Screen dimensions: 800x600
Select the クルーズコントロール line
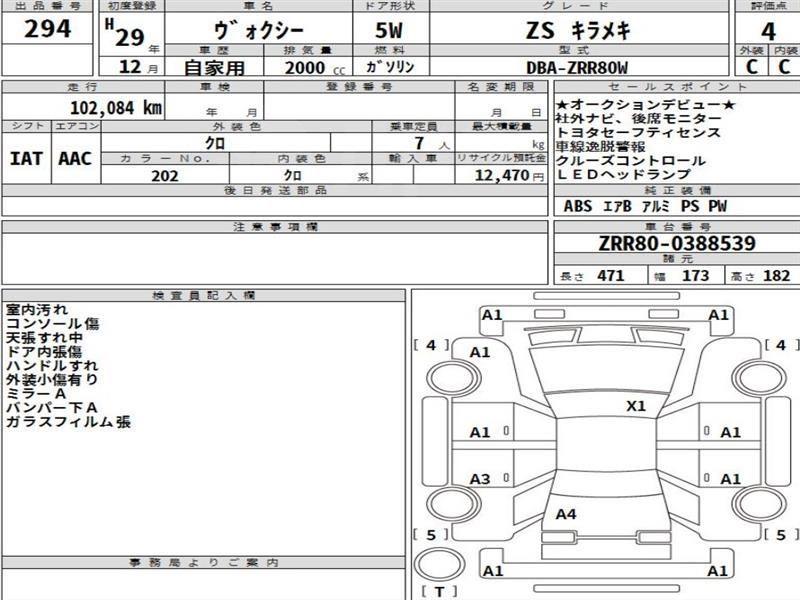click(x=631, y=160)
